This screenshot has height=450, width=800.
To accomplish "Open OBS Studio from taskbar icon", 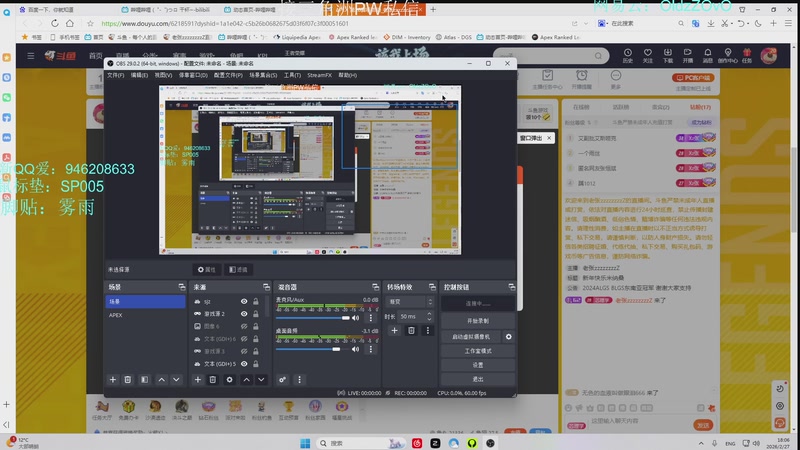I will point(490,443).
